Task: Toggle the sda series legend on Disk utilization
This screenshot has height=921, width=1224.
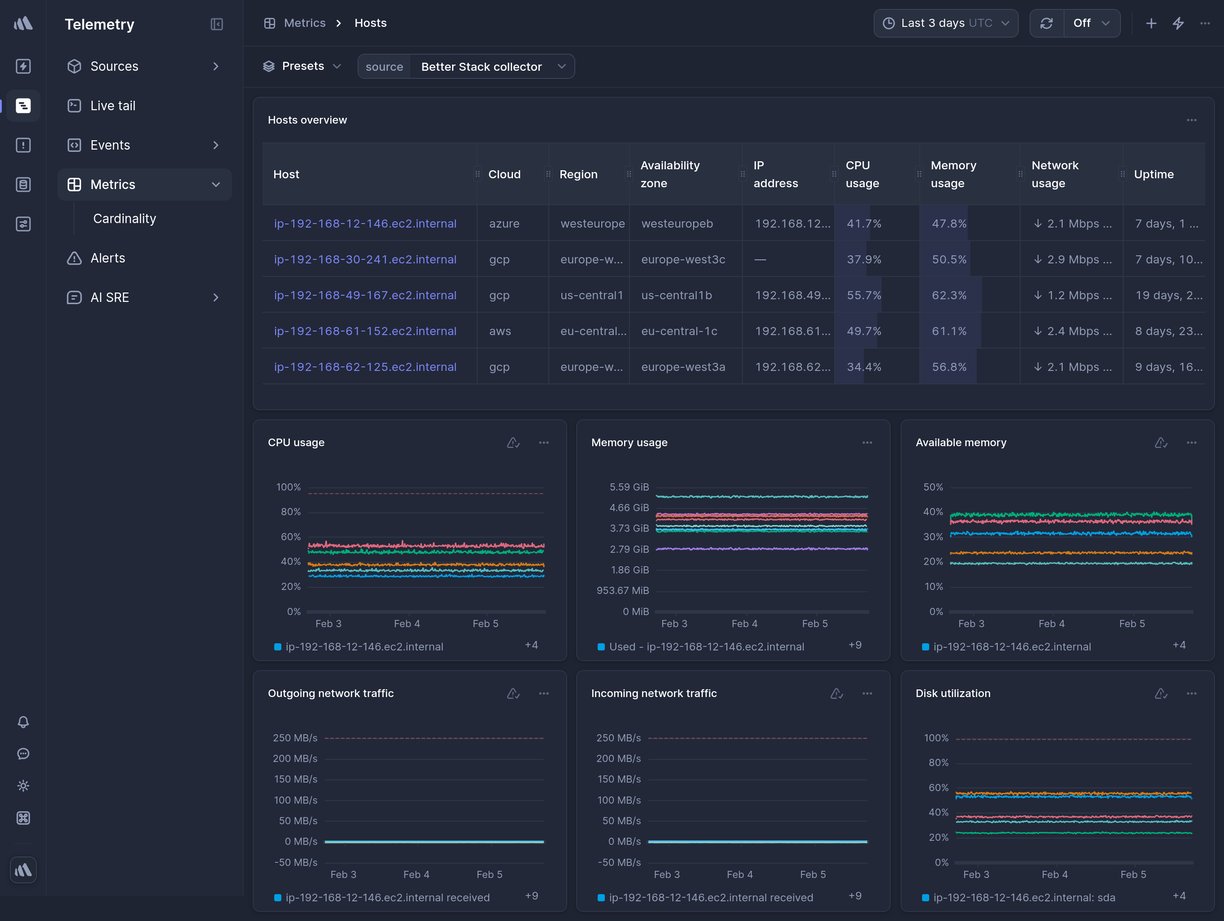Action: 1020,897
